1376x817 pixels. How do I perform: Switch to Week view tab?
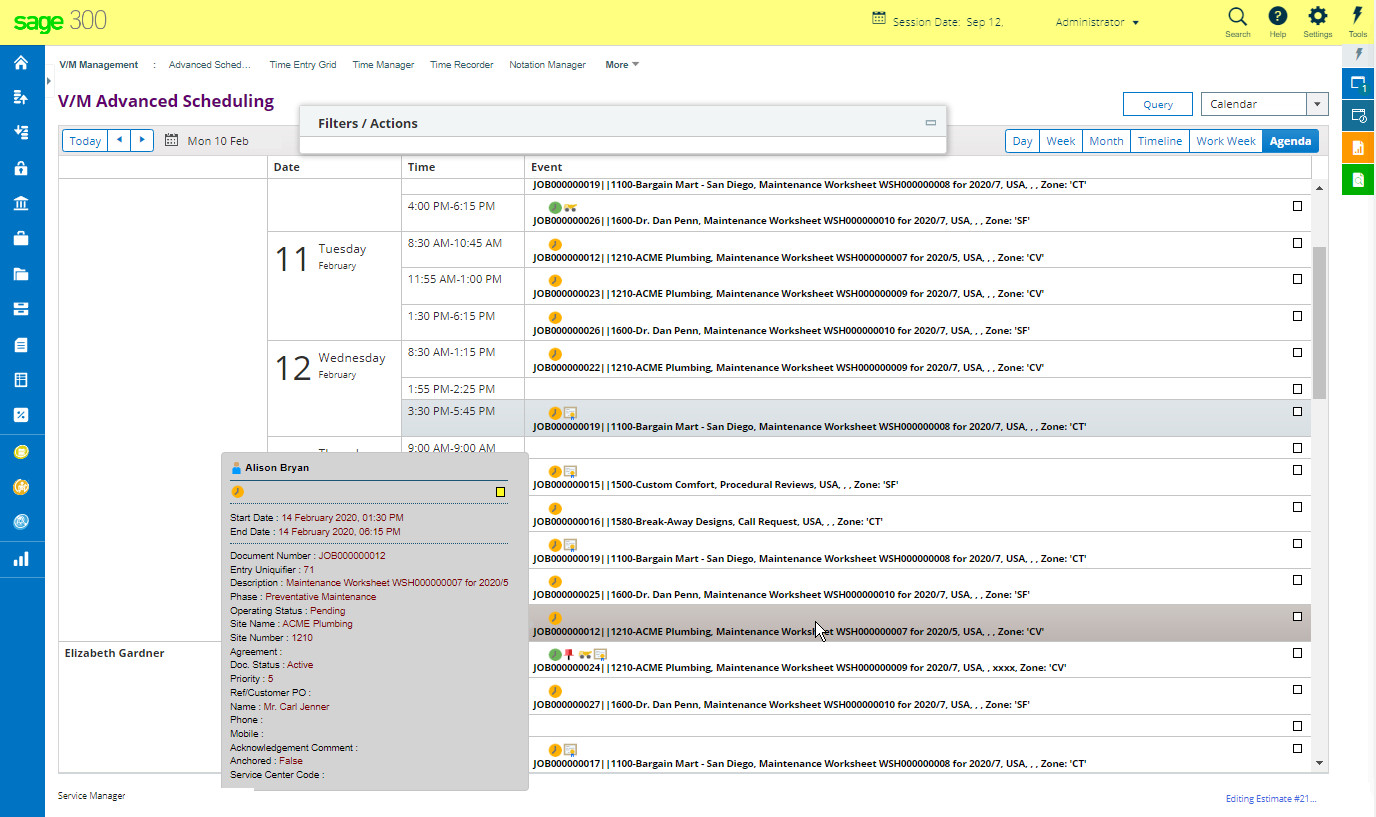click(x=1061, y=141)
